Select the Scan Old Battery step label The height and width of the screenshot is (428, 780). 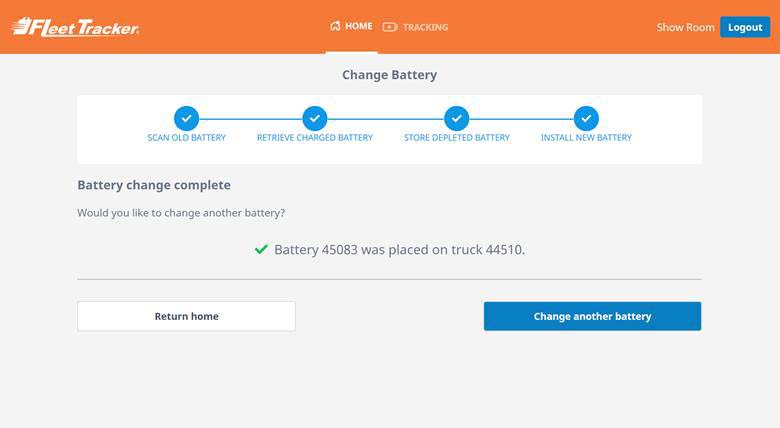(186, 138)
